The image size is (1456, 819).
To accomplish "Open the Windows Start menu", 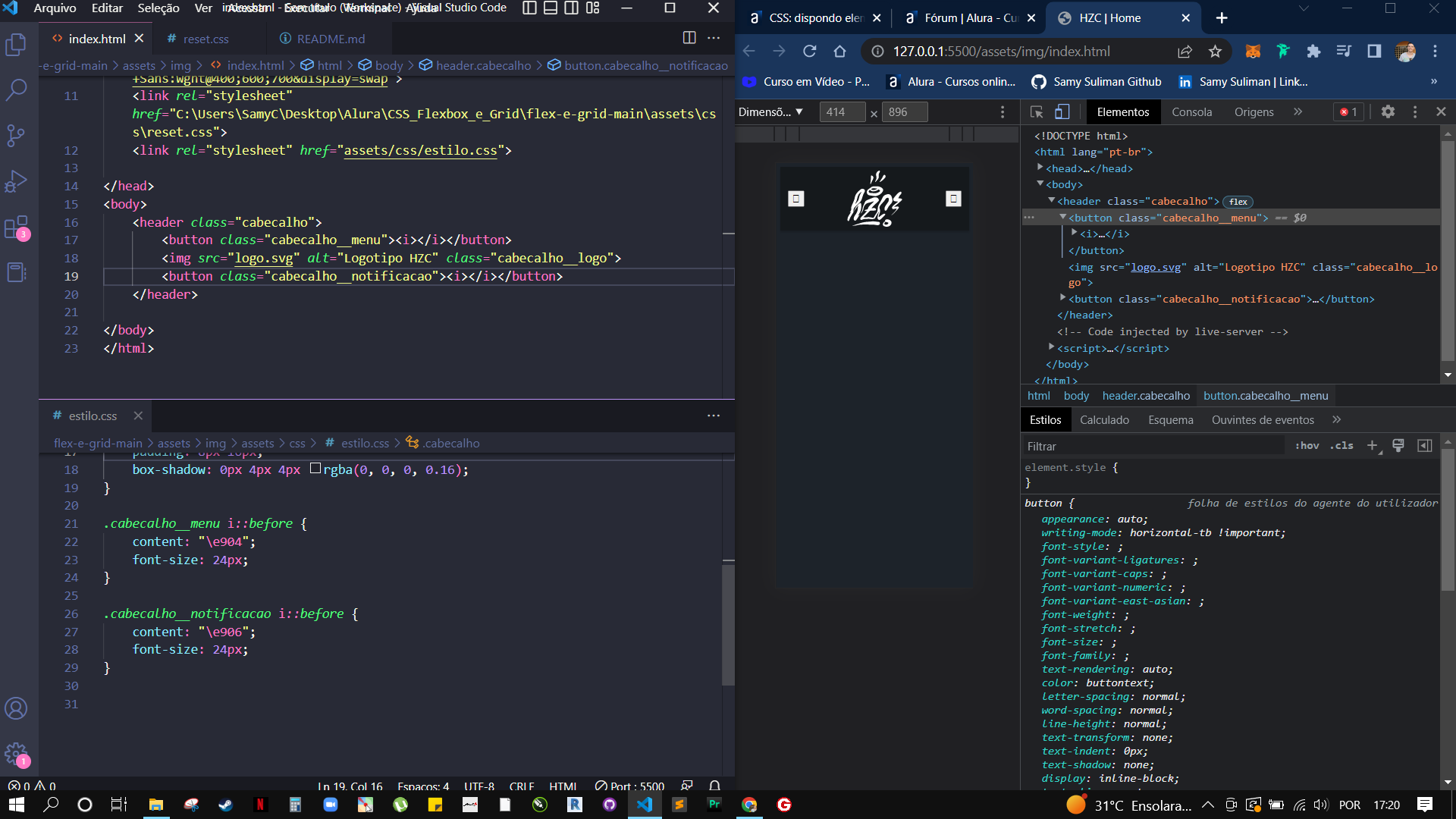I will 17,805.
